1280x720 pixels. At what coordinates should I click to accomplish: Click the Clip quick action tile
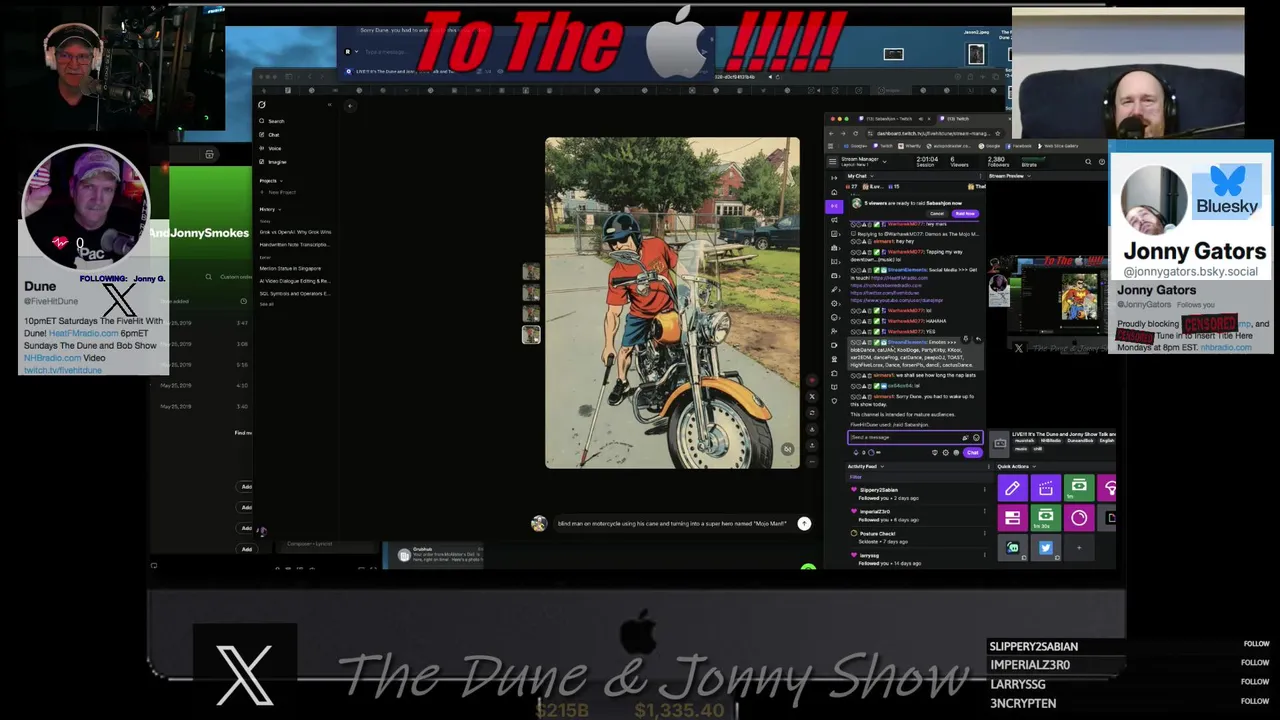pyautogui.click(x=1046, y=488)
